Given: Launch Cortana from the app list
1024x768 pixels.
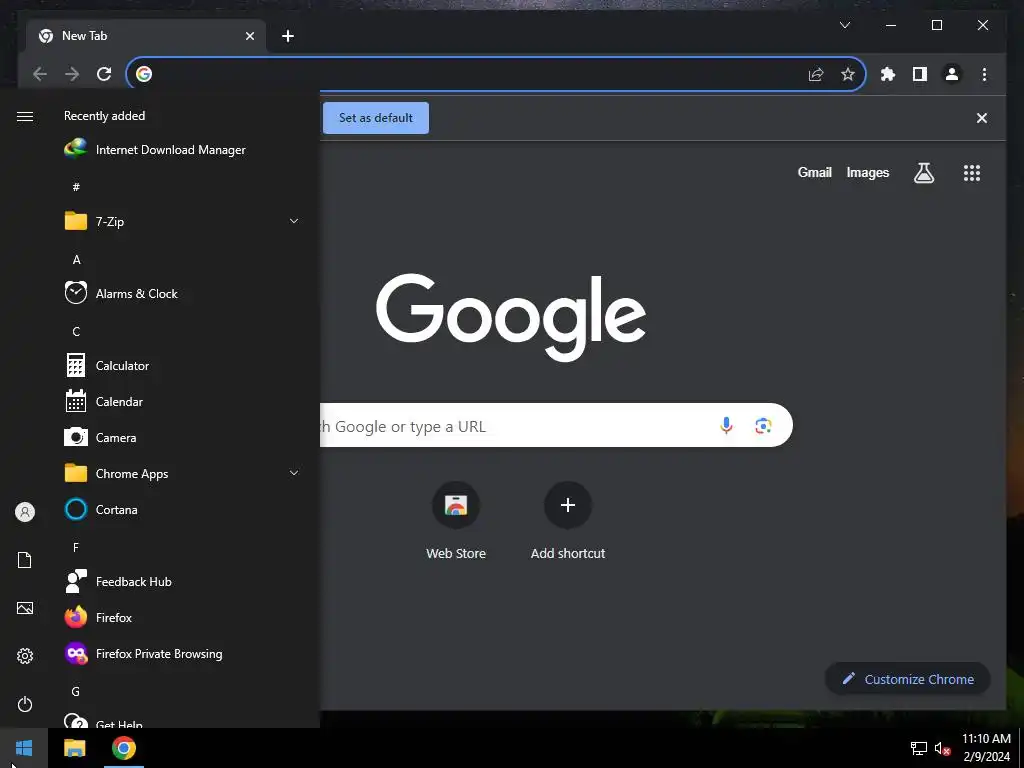Looking at the screenshot, I should pos(183,509).
